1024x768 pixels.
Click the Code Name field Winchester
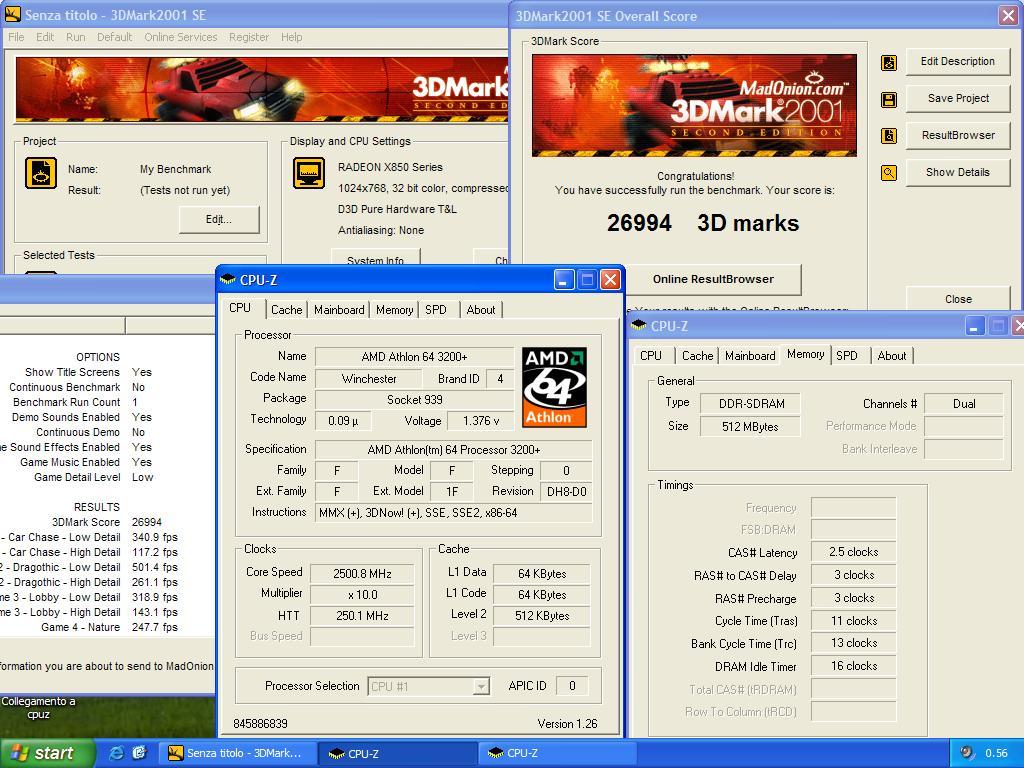point(369,379)
